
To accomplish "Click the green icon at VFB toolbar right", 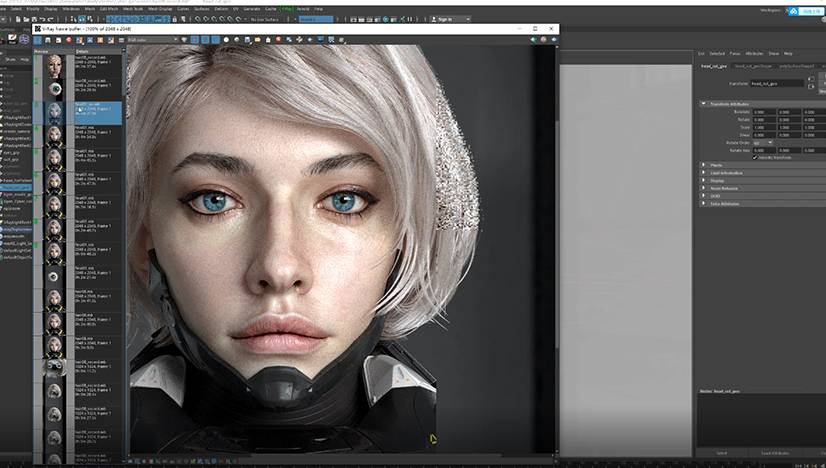I will tap(534, 40).
